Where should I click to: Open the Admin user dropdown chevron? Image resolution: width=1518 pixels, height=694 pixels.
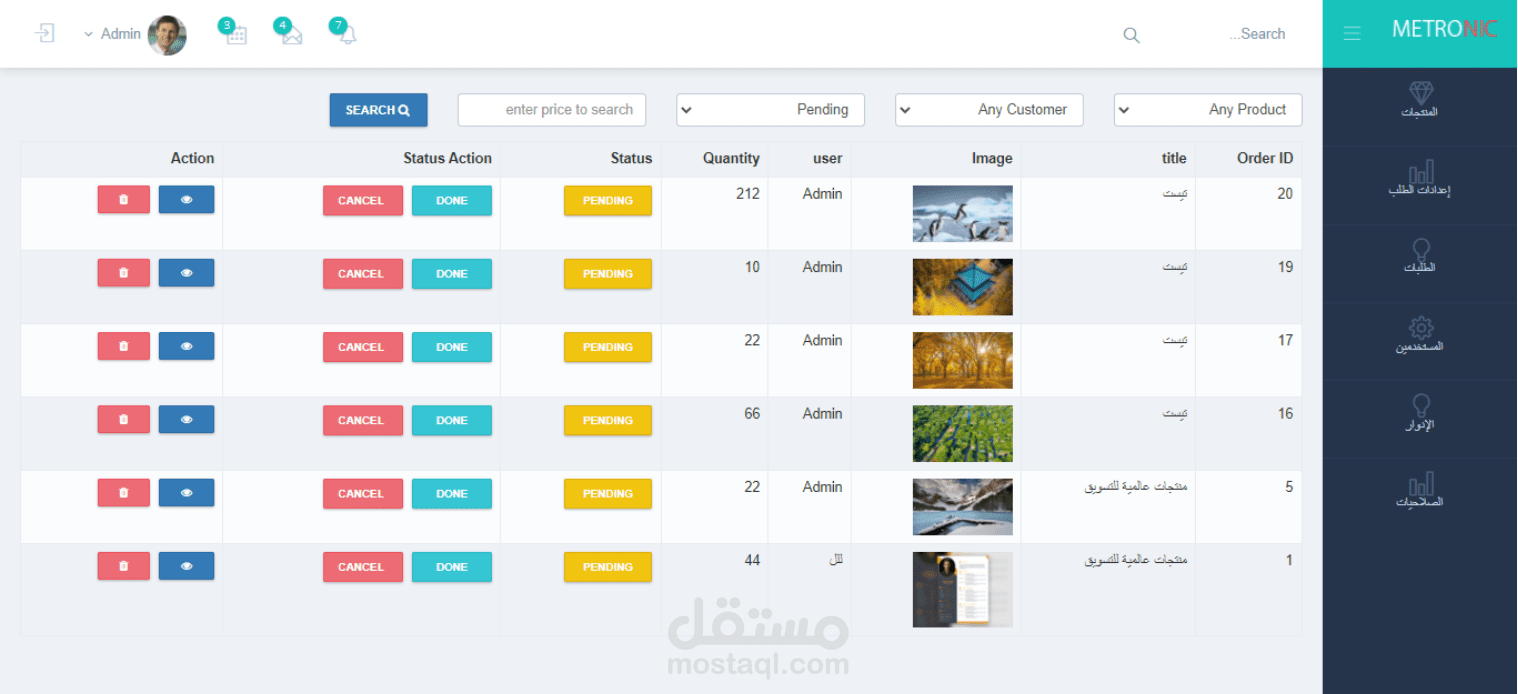click(87, 34)
